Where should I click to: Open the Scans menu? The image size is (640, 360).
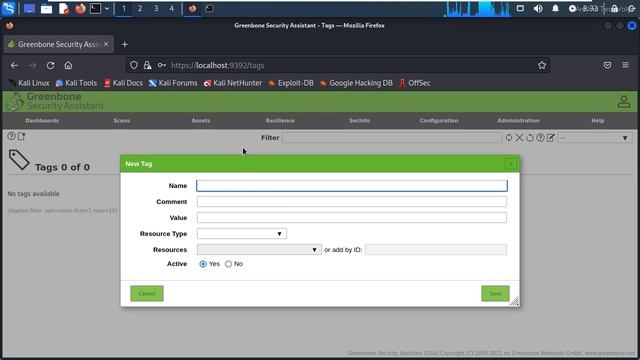(122, 121)
